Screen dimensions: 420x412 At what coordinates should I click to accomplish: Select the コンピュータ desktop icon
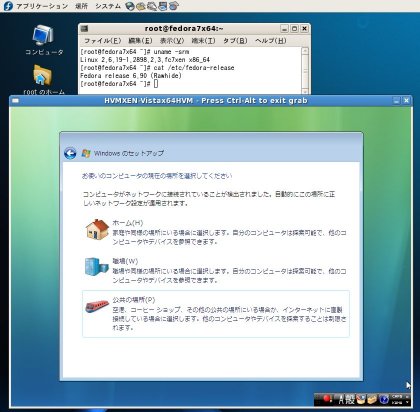tap(44, 40)
